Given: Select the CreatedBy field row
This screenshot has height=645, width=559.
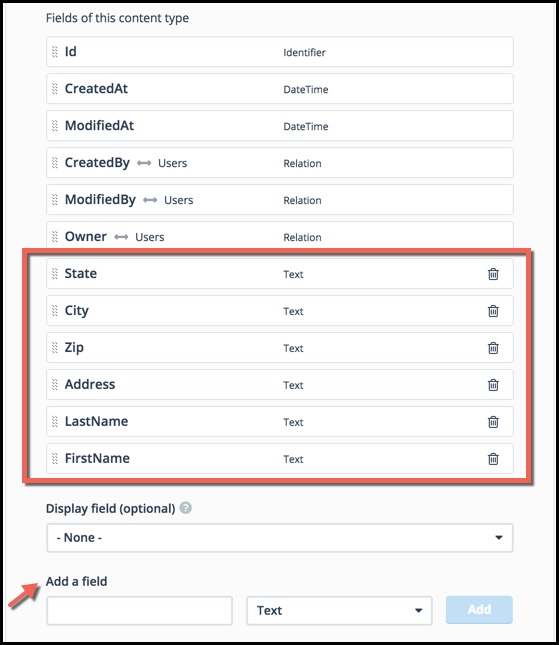Looking at the screenshot, I should point(280,163).
